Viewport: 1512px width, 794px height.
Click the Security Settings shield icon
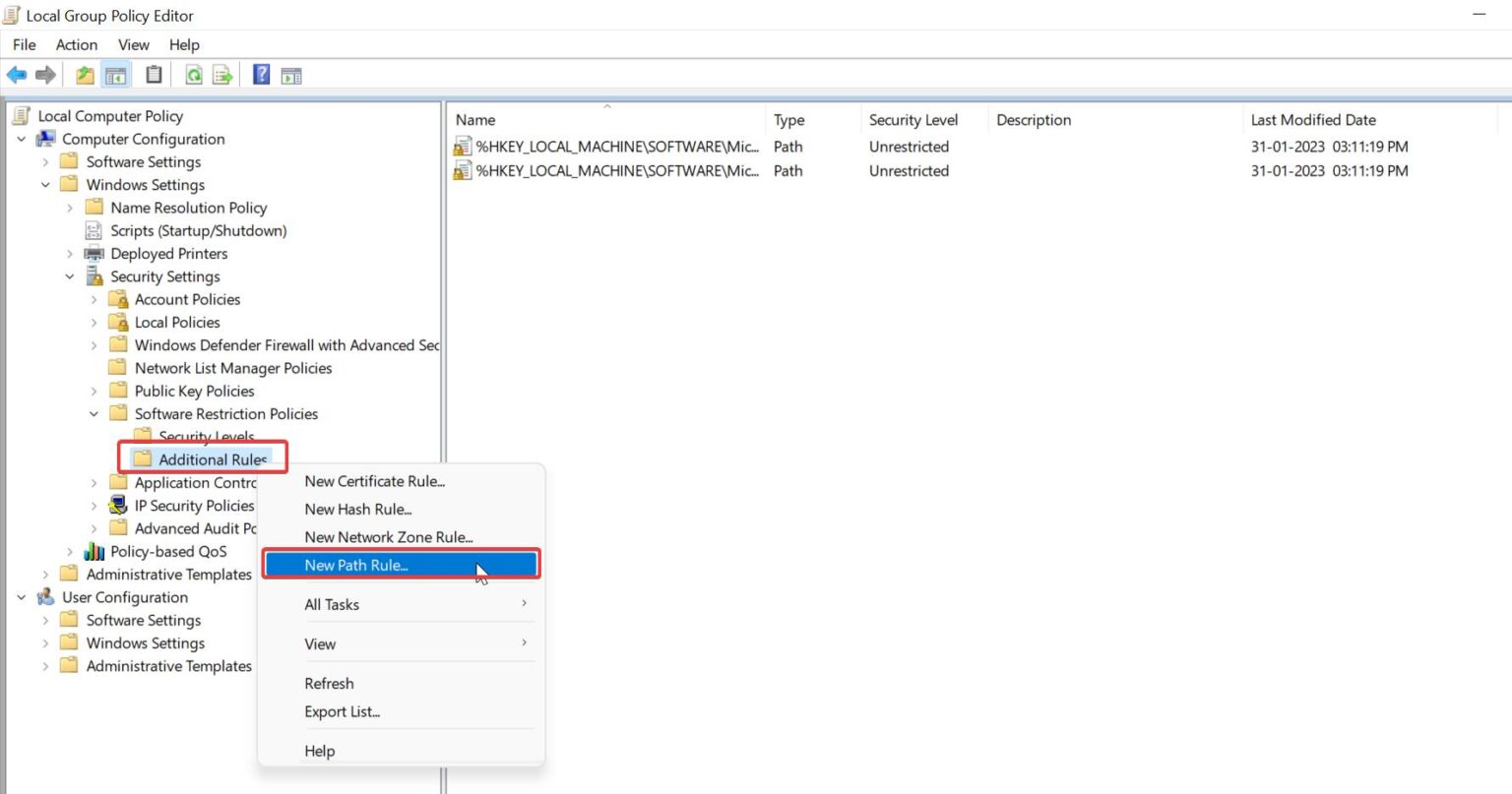point(94,276)
